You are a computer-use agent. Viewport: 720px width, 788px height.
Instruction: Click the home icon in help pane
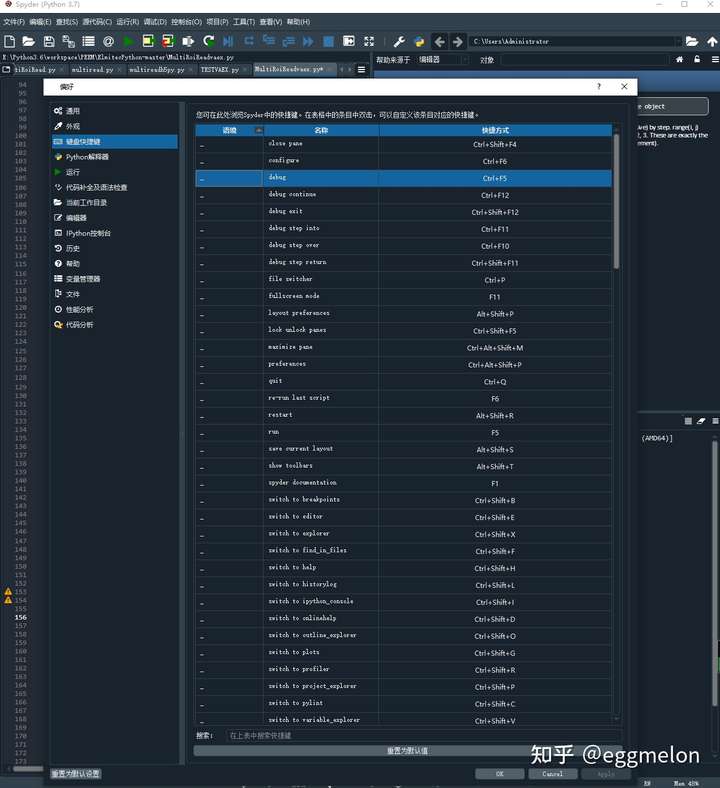679,59
